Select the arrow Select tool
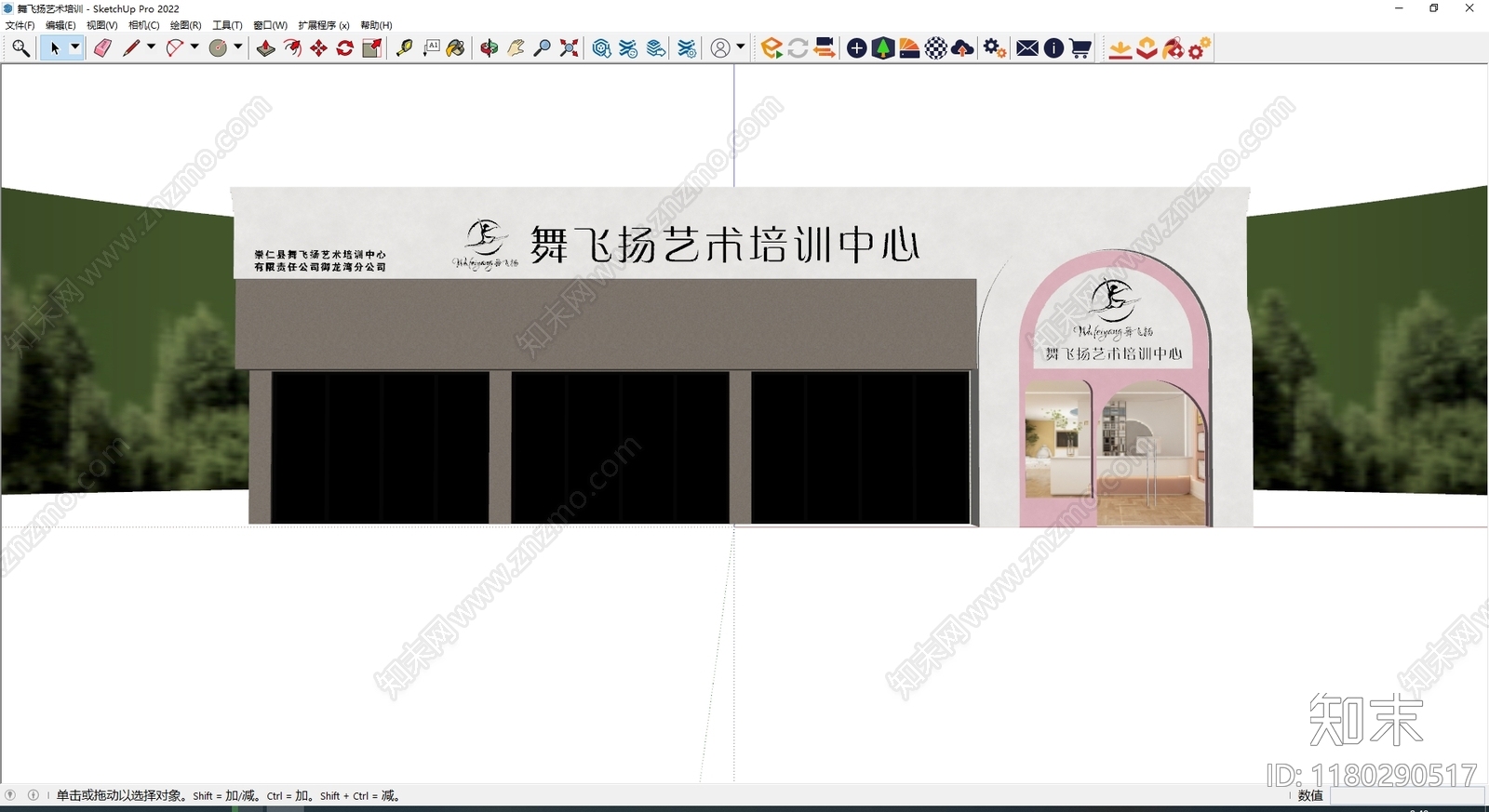The image size is (1489, 812). (55, 48)
